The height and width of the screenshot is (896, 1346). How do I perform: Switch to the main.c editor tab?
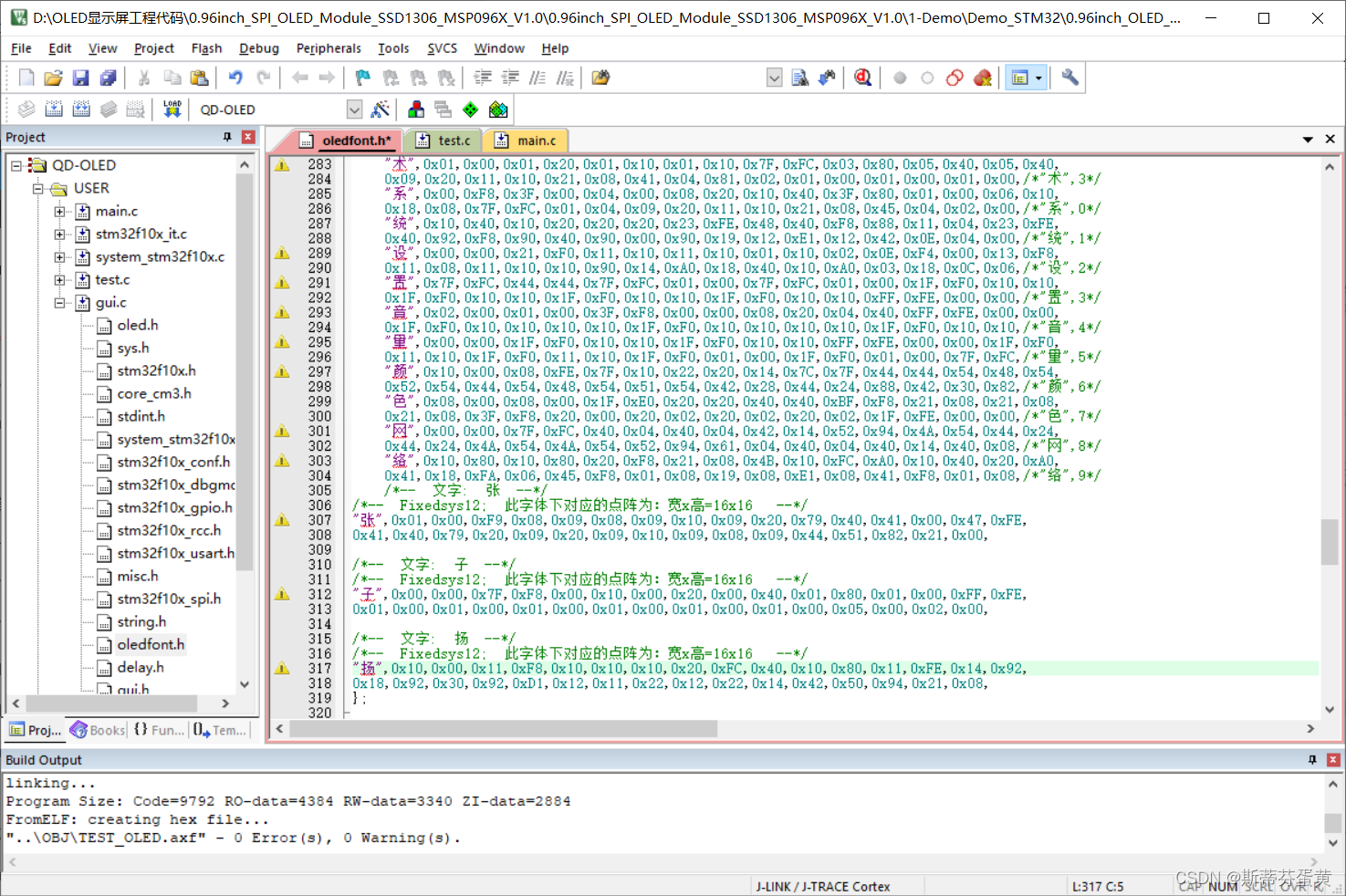click(526, 141)
